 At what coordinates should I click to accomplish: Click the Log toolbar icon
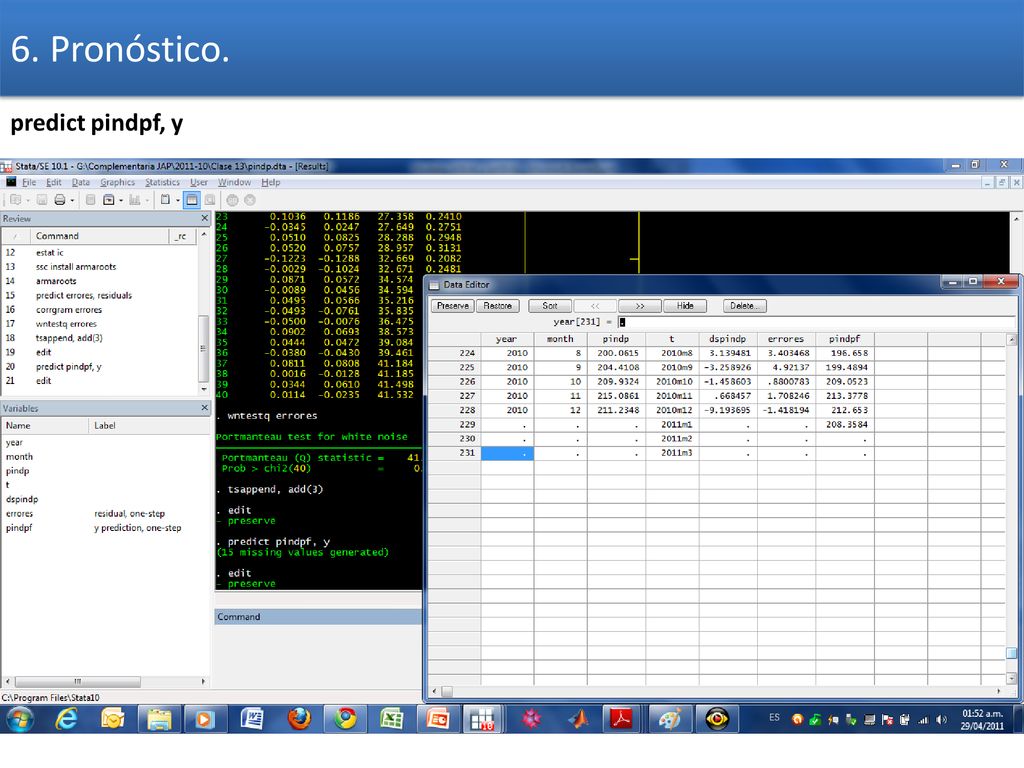(91, 200)
